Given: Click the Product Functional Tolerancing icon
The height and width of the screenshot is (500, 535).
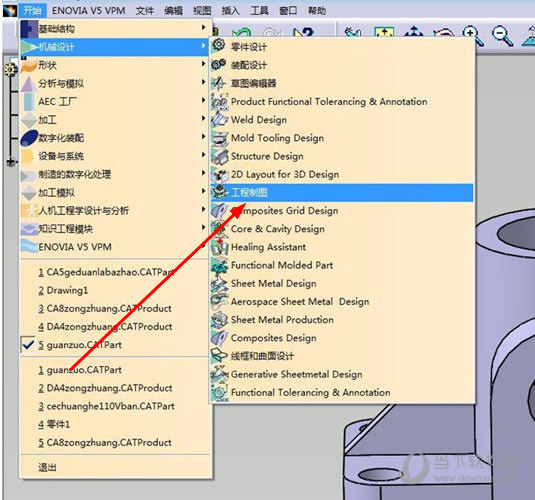Looking at the screenshot, I should pos(219,101).
